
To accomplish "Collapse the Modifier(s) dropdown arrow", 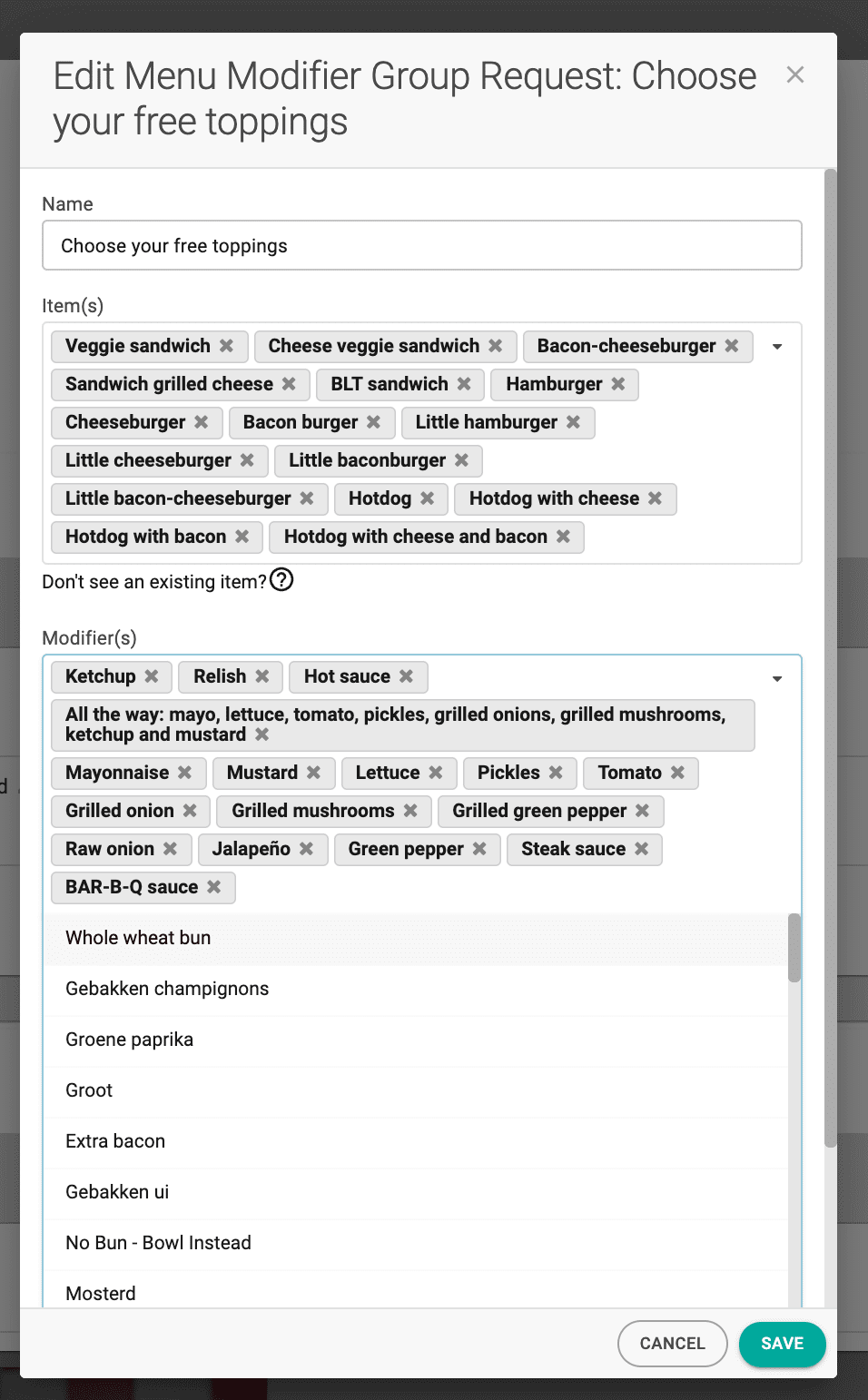I will (777, 679).
